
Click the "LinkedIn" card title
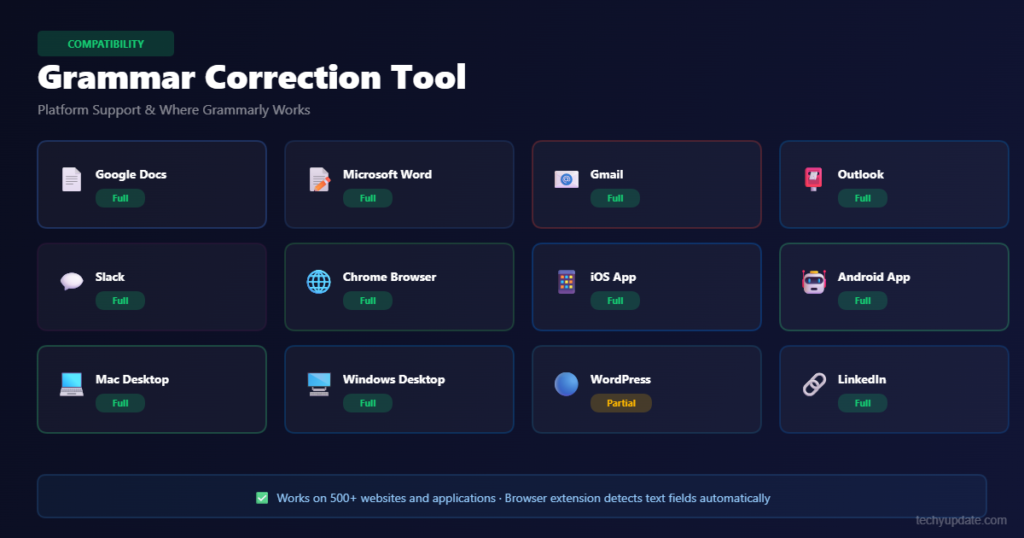click(862, 379)
